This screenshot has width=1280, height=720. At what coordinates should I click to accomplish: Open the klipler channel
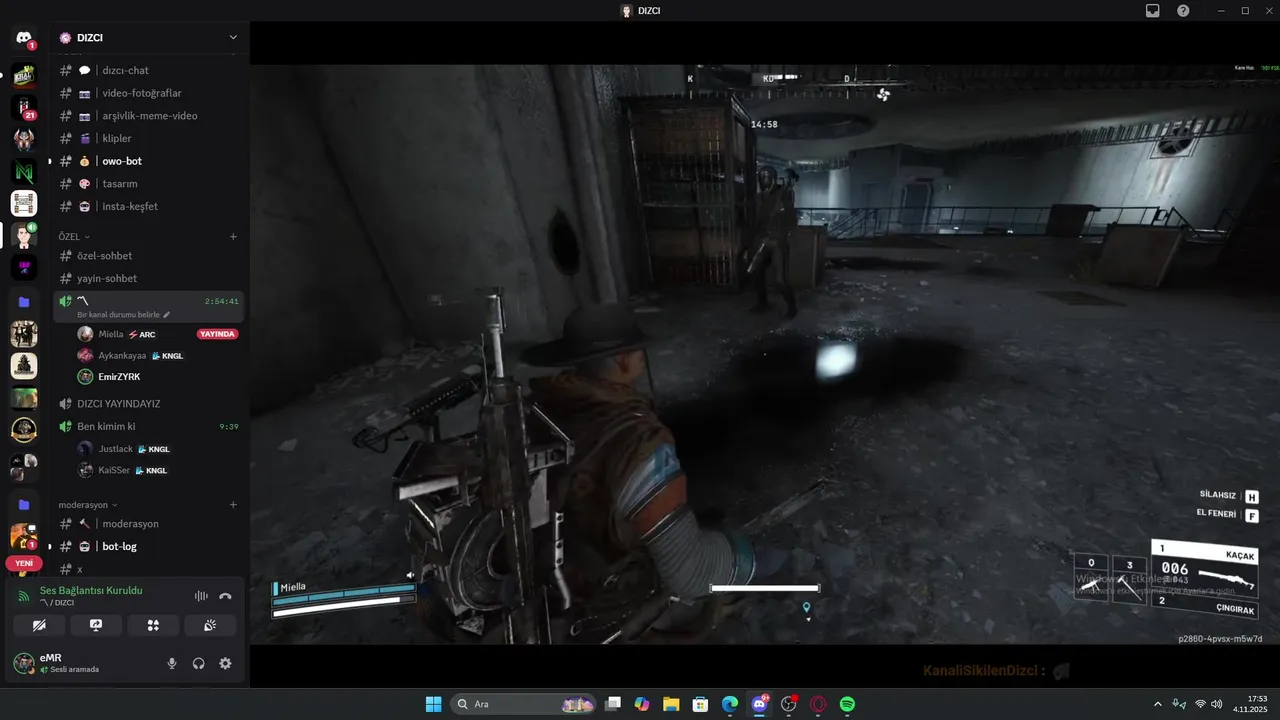pos(148,138)
